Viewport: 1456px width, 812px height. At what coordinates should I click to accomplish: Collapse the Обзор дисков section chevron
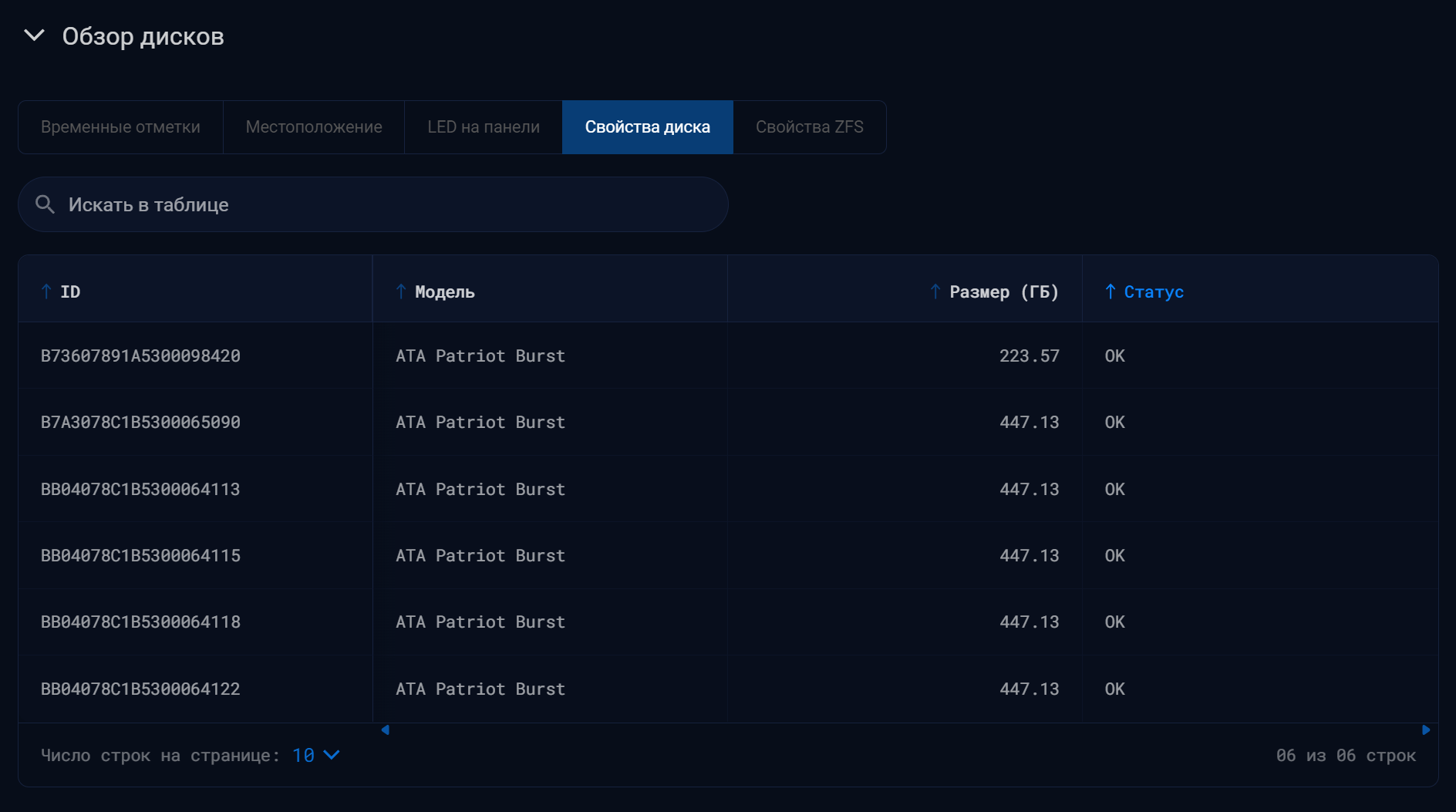35,35
